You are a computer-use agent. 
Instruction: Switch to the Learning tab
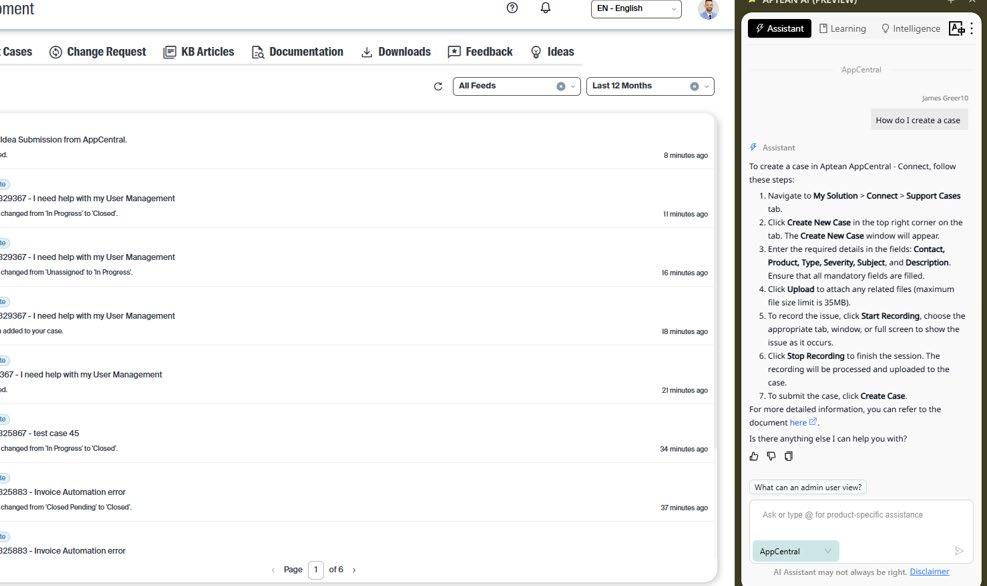tap(842, 28)
